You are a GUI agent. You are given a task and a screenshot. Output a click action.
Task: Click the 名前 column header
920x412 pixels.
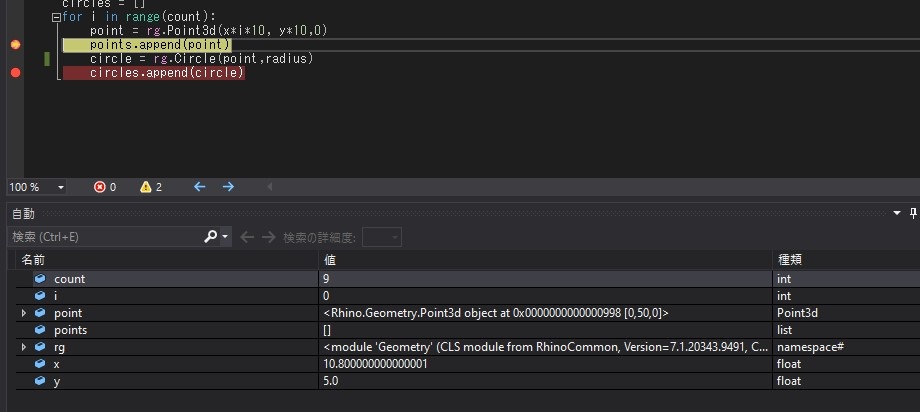point(169,259)
